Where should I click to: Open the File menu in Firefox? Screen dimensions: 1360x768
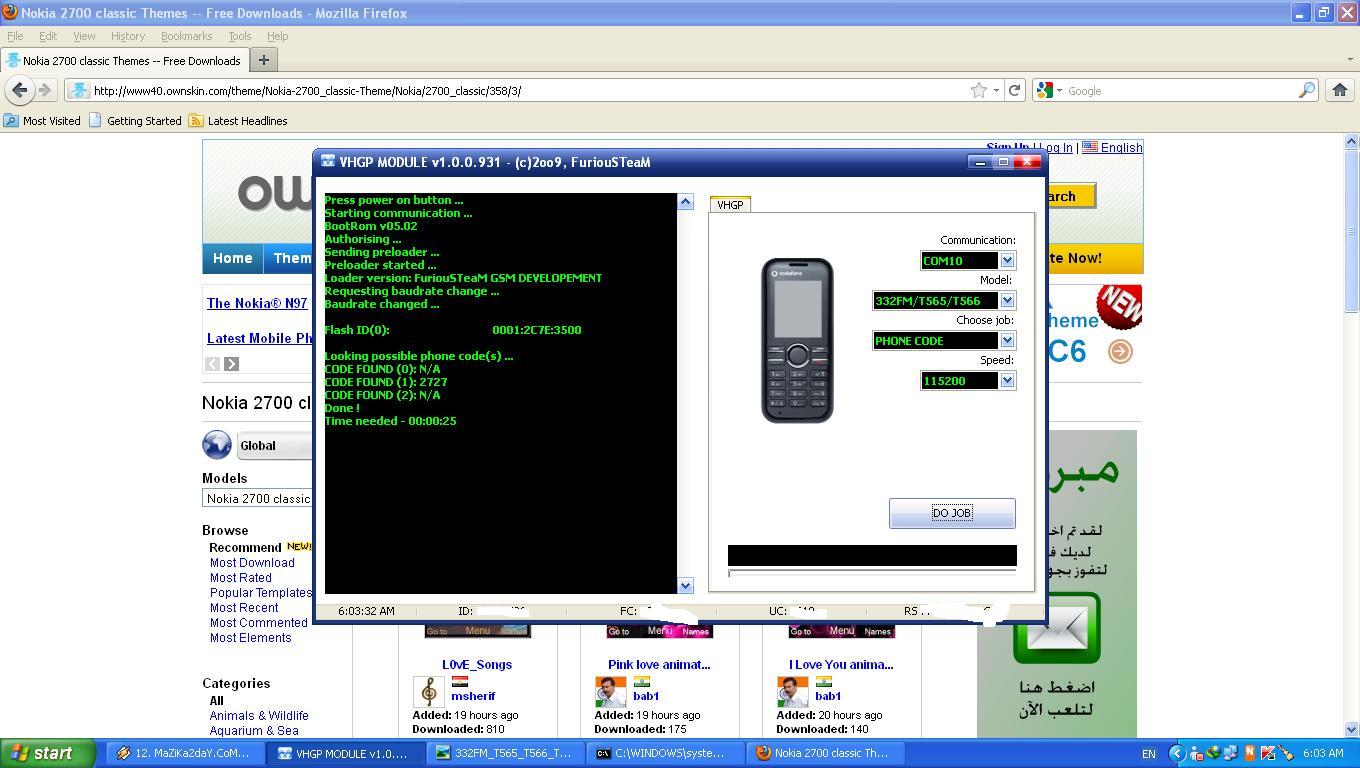[15, 36]
